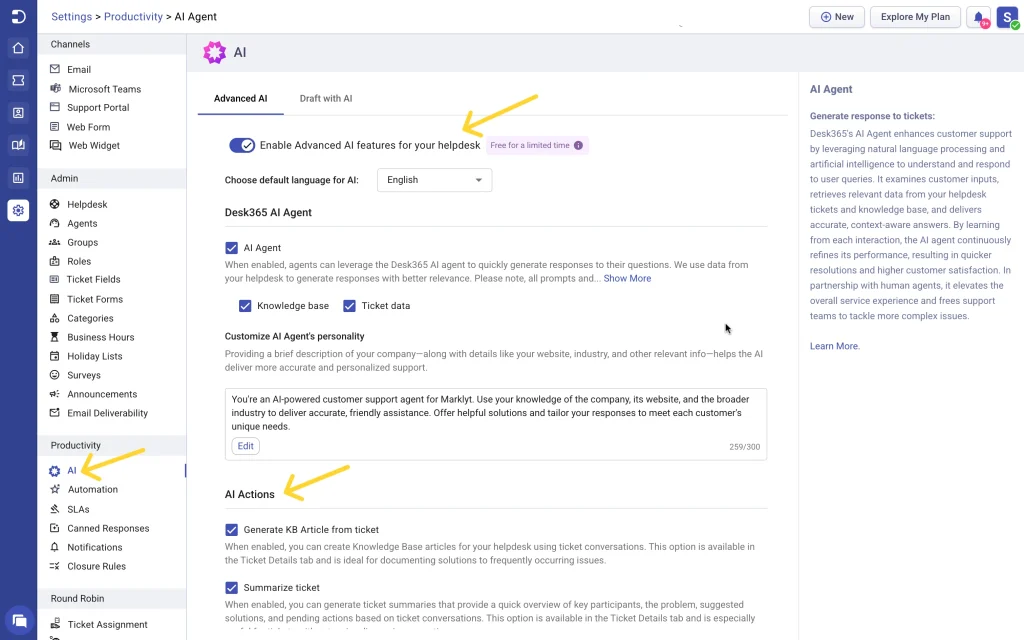1024x640 pixels.
Task: Click info icon beside Free for a limited time
Action: (x=578, y=145)
